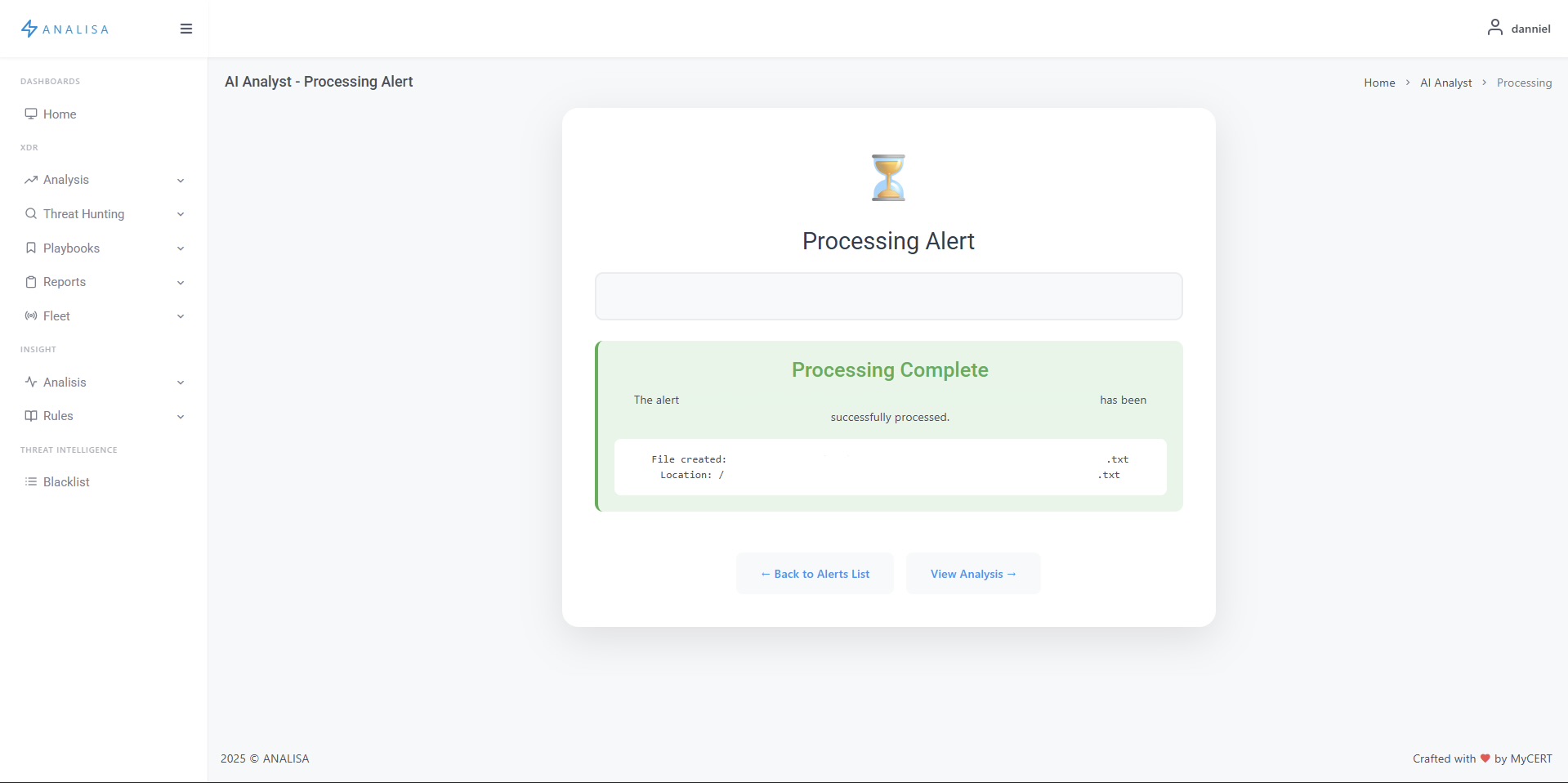Screen dimensions: 1568x783
Task: Open View Analysis
Action: click(x=972, y=573)
